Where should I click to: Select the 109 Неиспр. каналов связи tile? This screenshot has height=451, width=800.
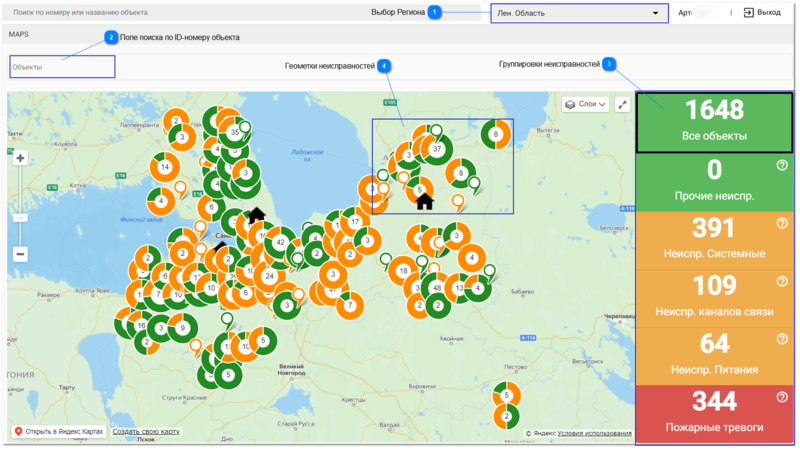[x=714, y=298]
